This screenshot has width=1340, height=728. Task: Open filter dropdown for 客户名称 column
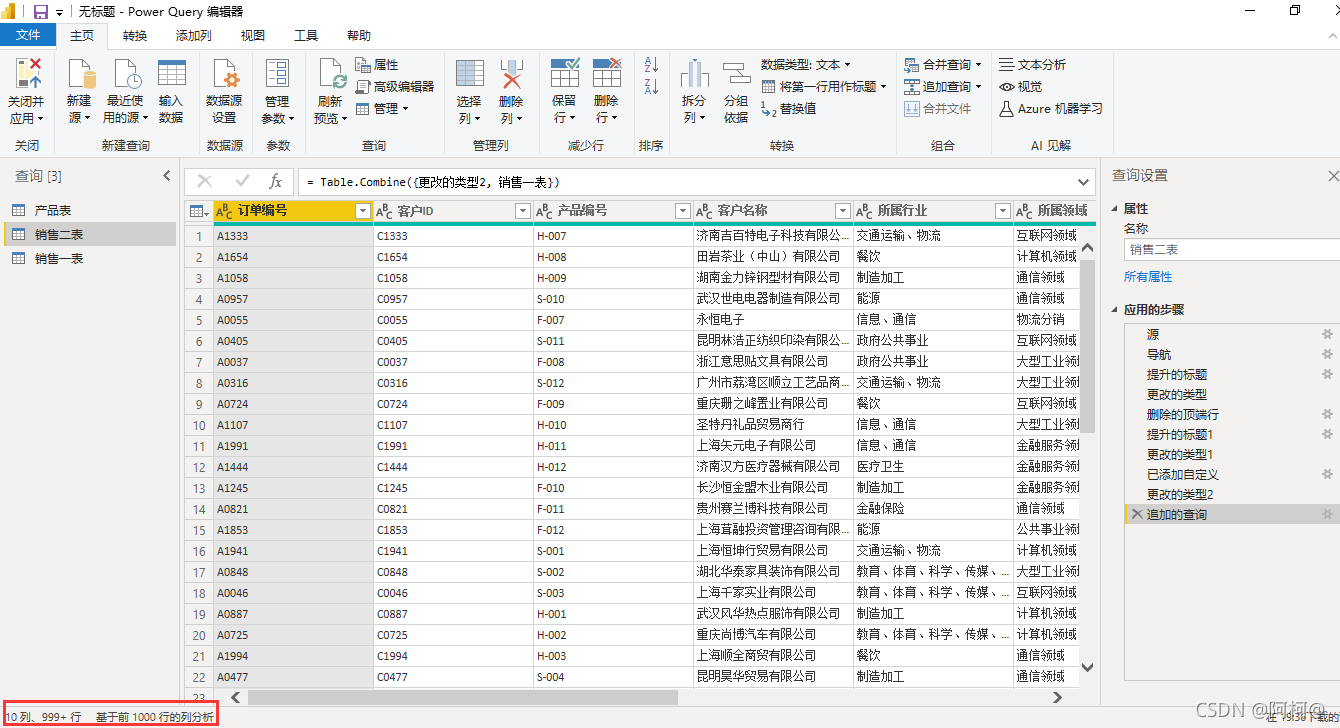pyautogui.click(x=842, y=211)
